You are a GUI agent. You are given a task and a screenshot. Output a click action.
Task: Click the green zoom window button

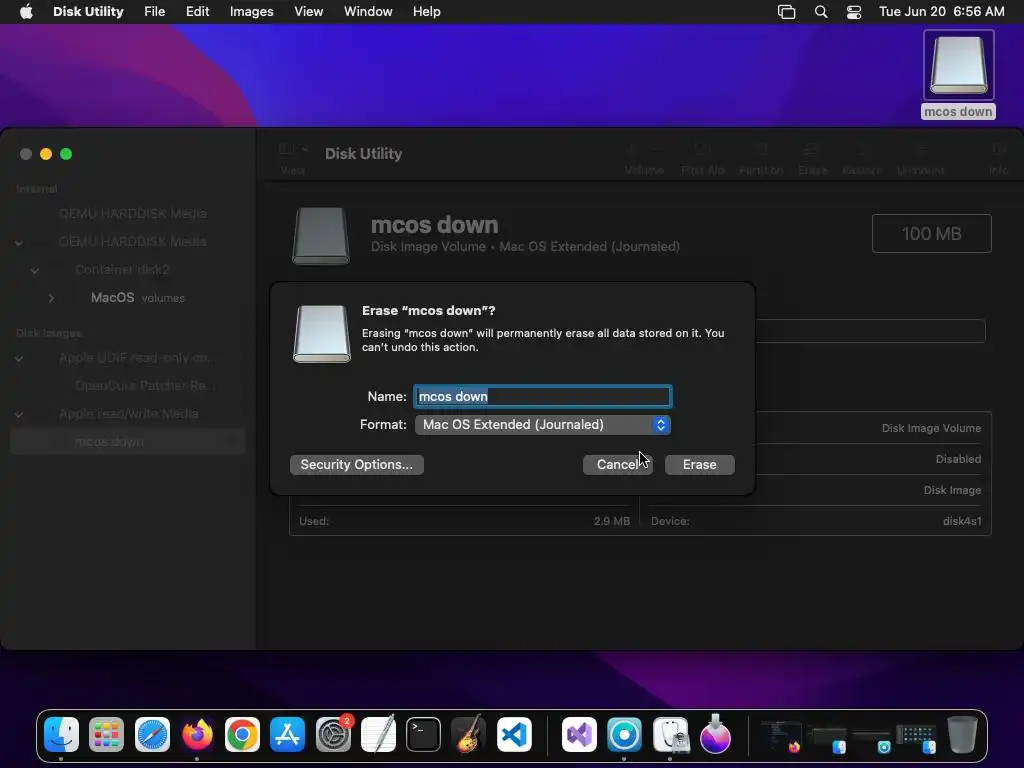point(66,154)
